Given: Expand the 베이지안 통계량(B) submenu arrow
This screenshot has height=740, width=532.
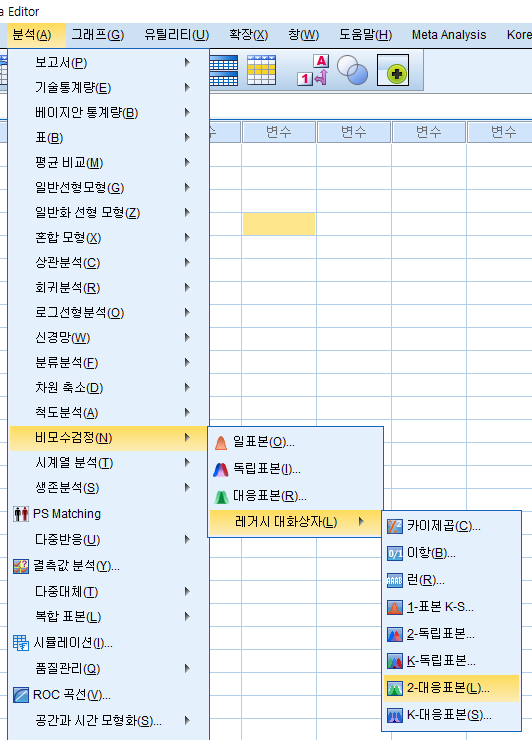Looking at the screenshot, I should (187, 112).
